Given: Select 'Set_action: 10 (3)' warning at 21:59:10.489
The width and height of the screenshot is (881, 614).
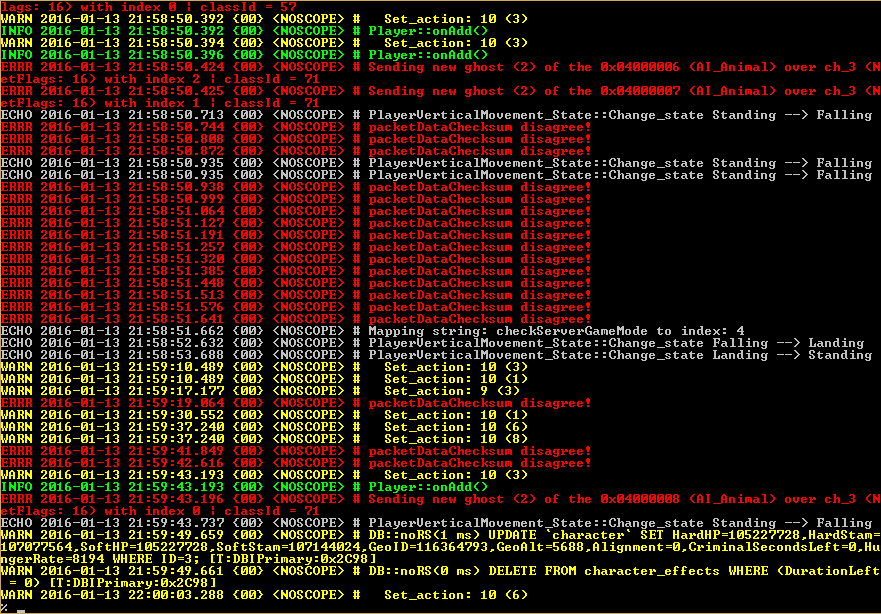Looking at the screenshot, I should tap(264, 367).
